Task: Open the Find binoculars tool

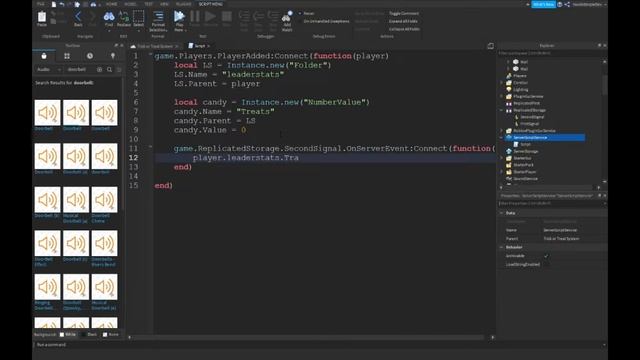Action: 109,17
